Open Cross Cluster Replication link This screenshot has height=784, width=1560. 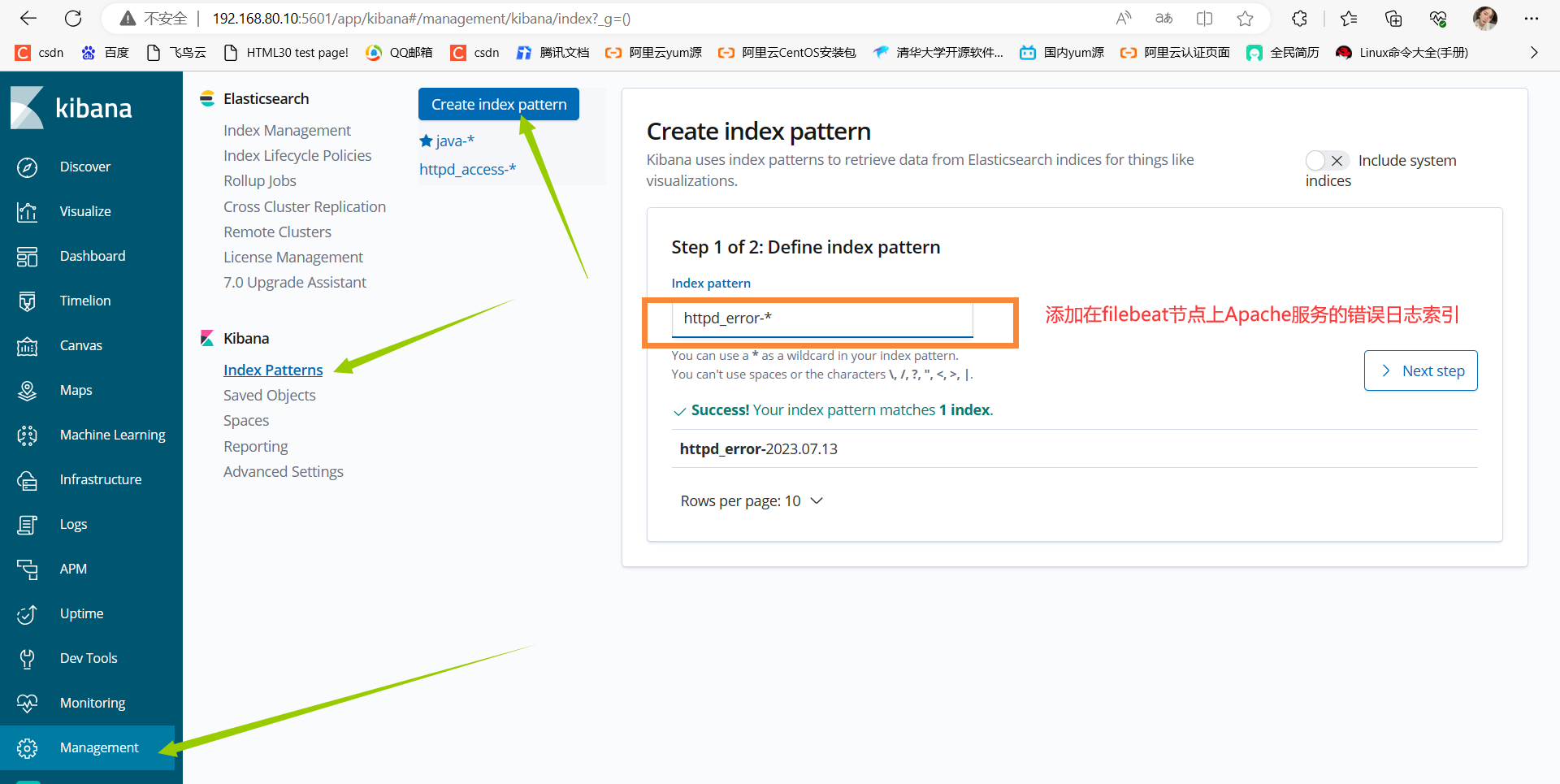pos(305,206)
